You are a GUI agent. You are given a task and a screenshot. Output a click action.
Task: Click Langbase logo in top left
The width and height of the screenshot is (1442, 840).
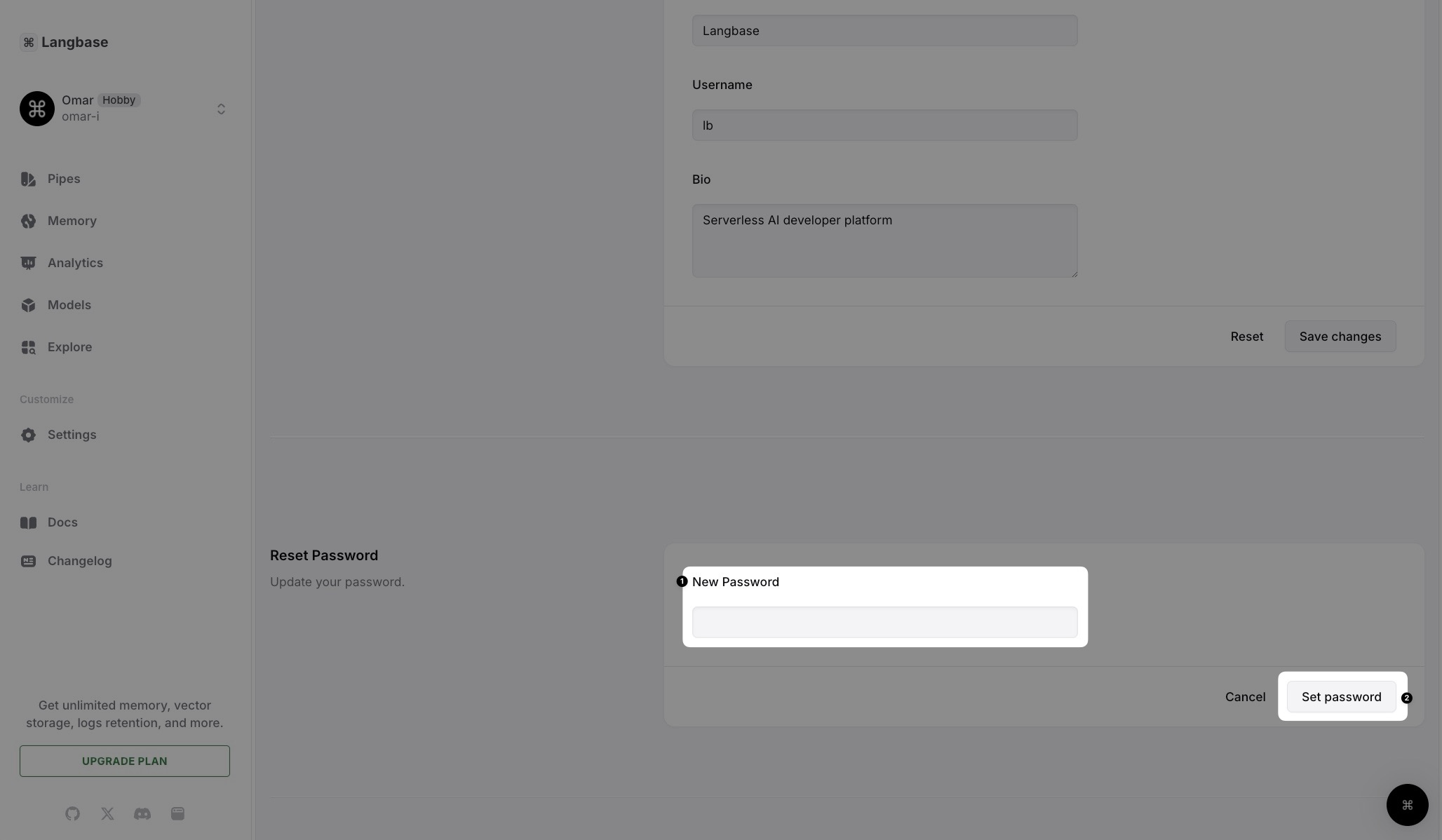coord(28,41)
